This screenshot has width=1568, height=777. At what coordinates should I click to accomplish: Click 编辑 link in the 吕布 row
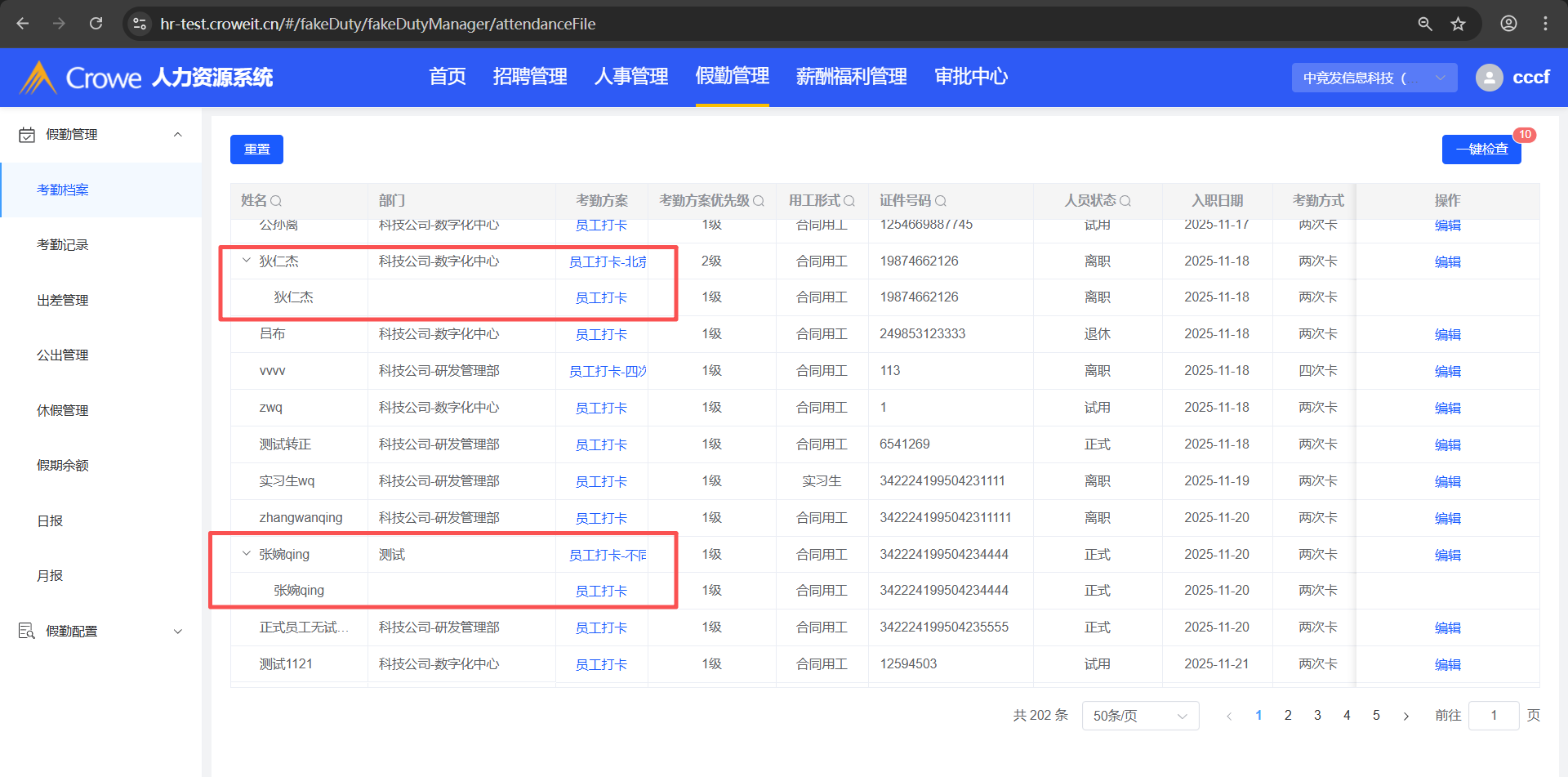click(x=1447, y=334)
